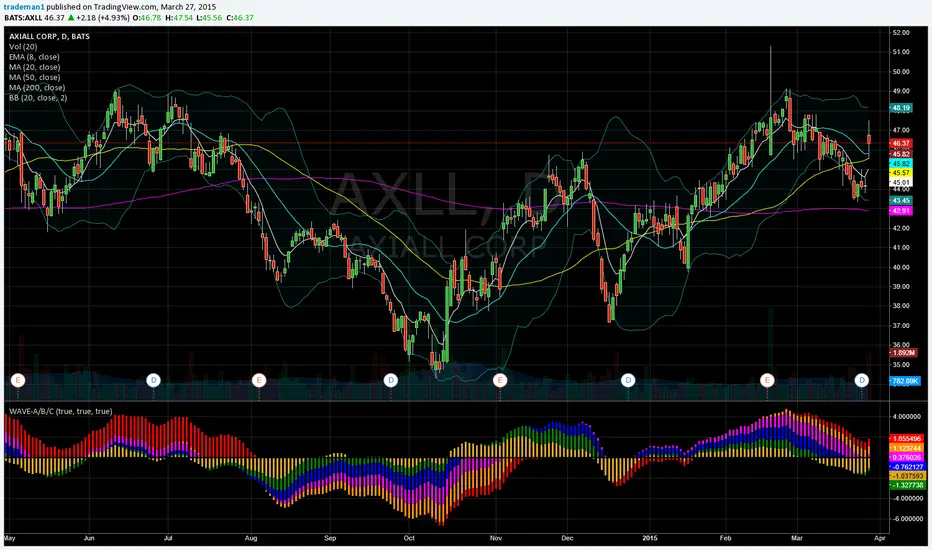932x550 pixels.
Task: Click the O:46.78 open value
Action: pyautogui.click(x=147, y=18)
